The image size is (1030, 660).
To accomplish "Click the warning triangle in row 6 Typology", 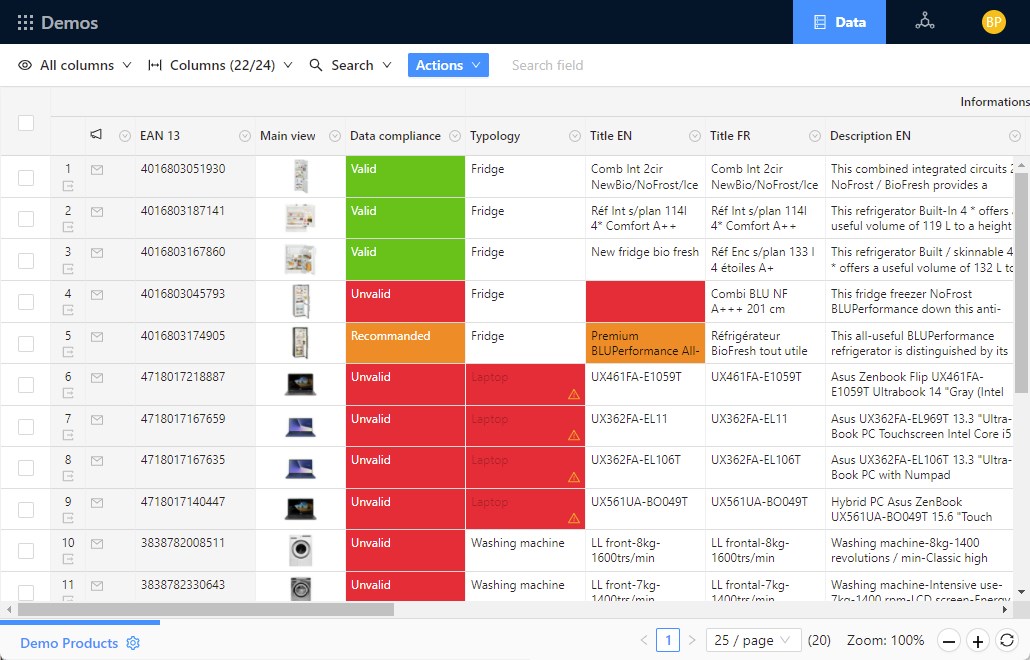I will [x=574, y=394].
